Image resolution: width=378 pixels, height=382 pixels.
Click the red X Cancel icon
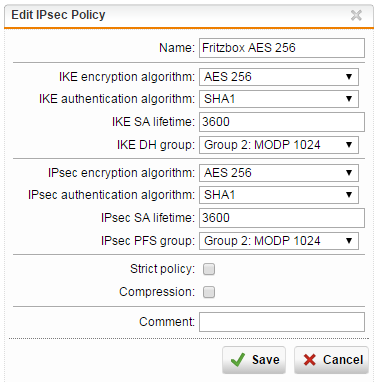pos(310,360)
